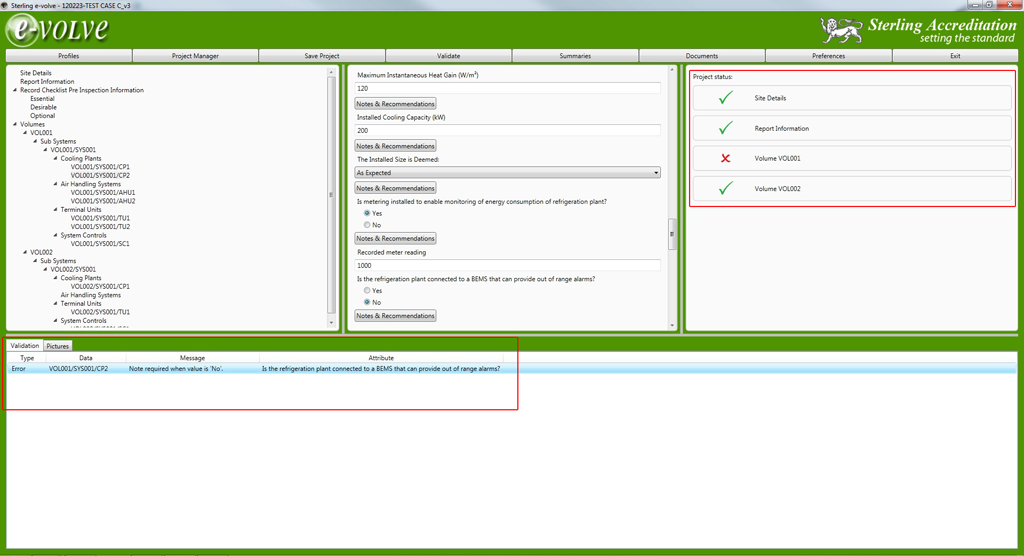Open Notes & Recommendations under the BEMS question
The height and width of the screenshot is (556, 1024).
[395, 316]
